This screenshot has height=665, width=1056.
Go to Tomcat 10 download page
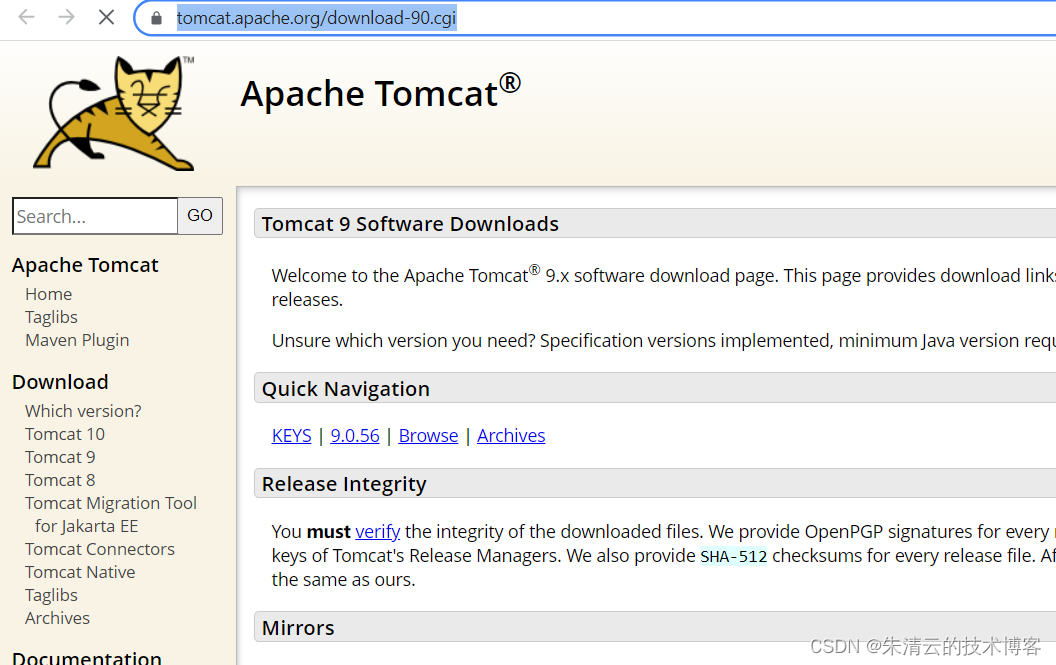pyautogui.click(x=65, y=434)
